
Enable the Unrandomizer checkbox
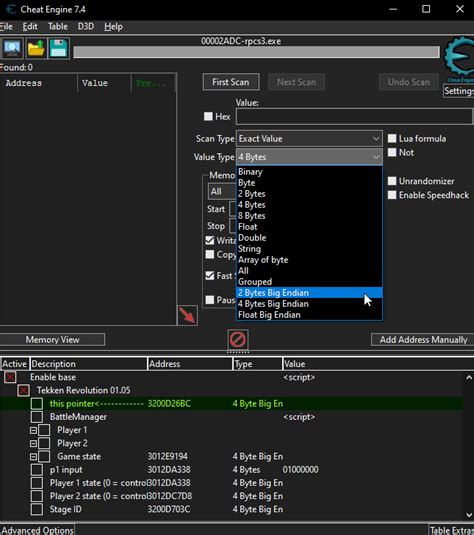click(x=392, y=181)
